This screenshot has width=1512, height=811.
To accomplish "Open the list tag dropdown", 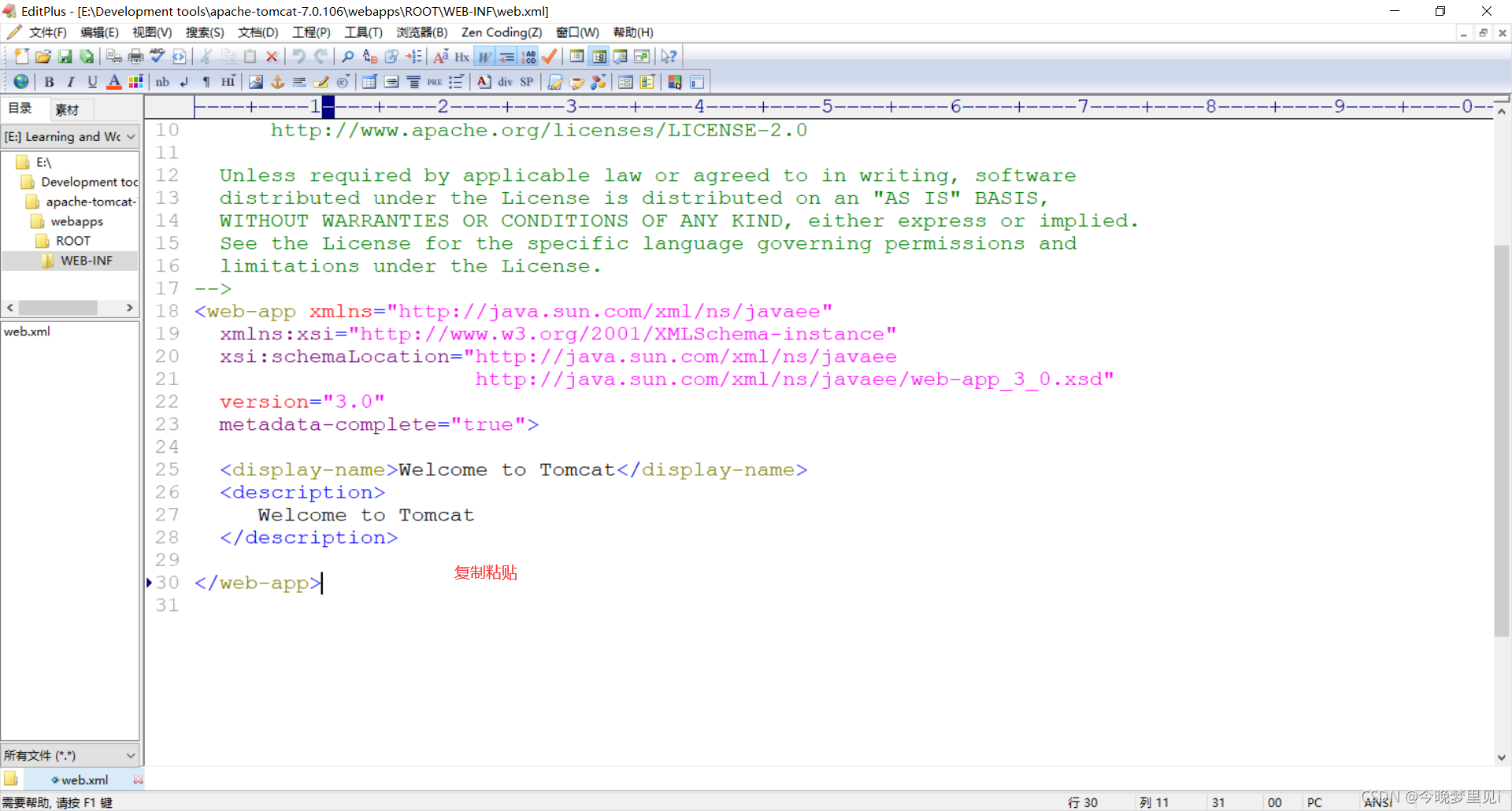I will pos(456,82).
